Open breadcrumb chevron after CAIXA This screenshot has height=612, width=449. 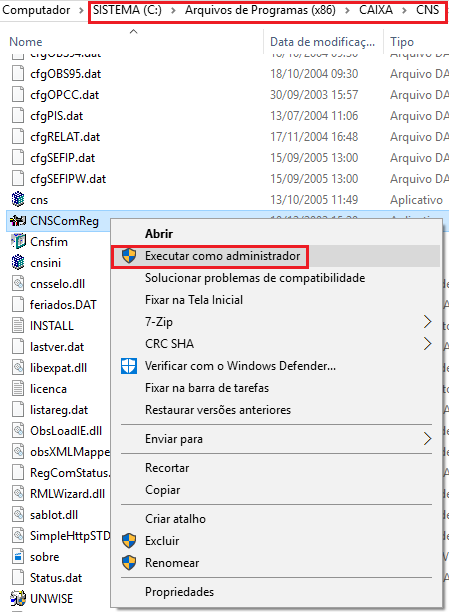pos(404,10)
